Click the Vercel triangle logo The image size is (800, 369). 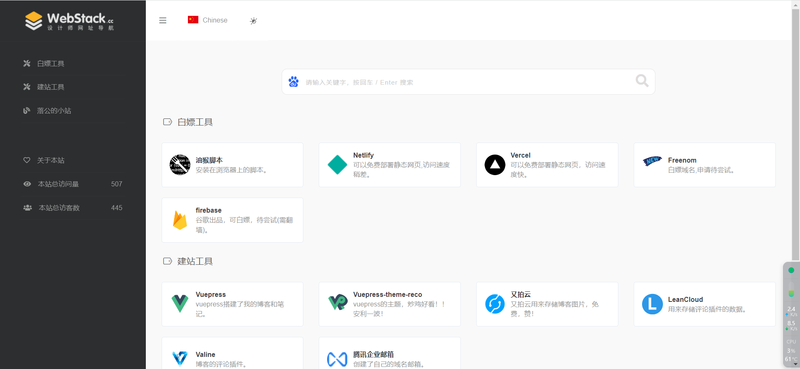pos(495,165)
